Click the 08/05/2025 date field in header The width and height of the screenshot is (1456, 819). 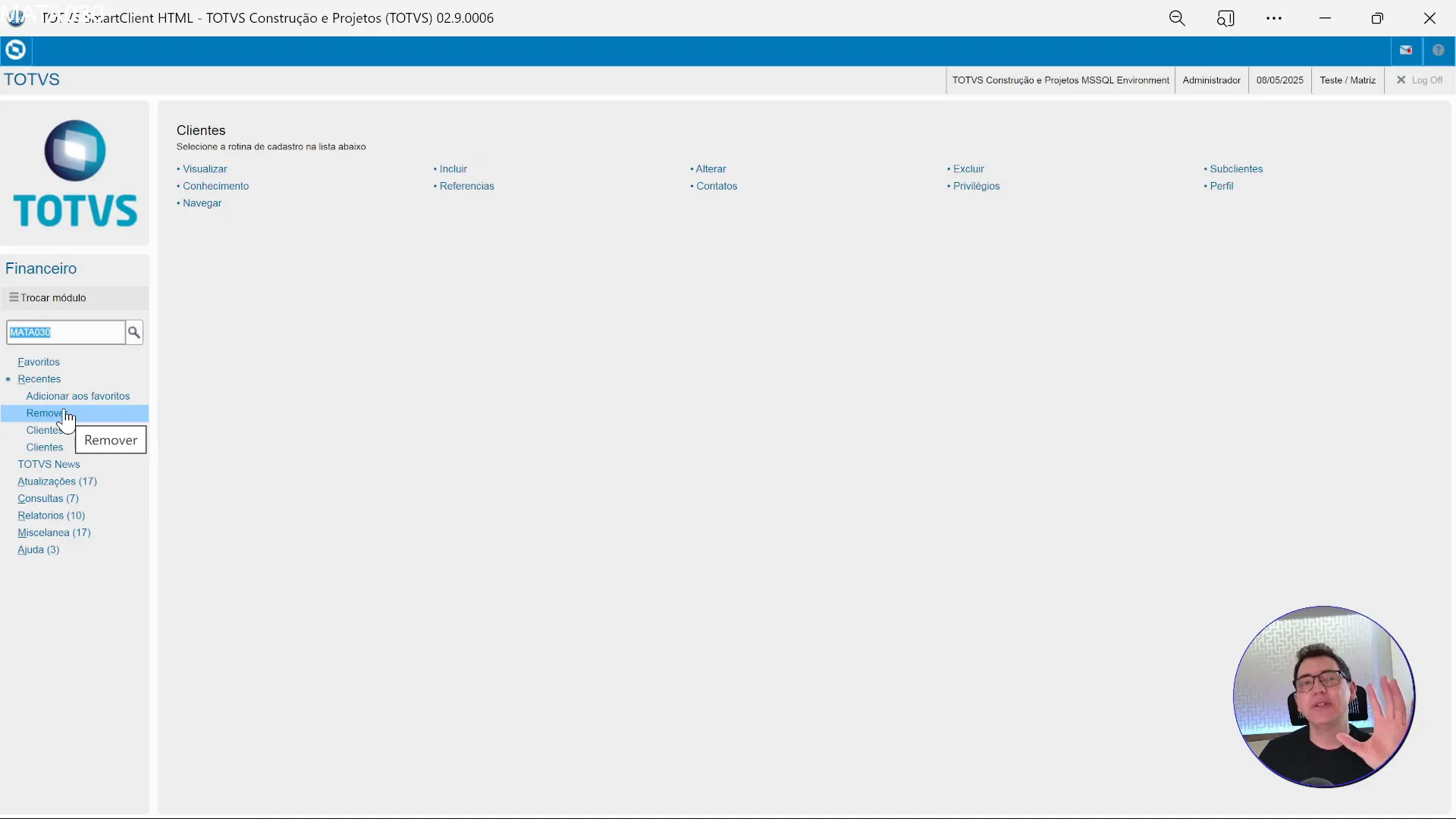tap(1279, 80)
